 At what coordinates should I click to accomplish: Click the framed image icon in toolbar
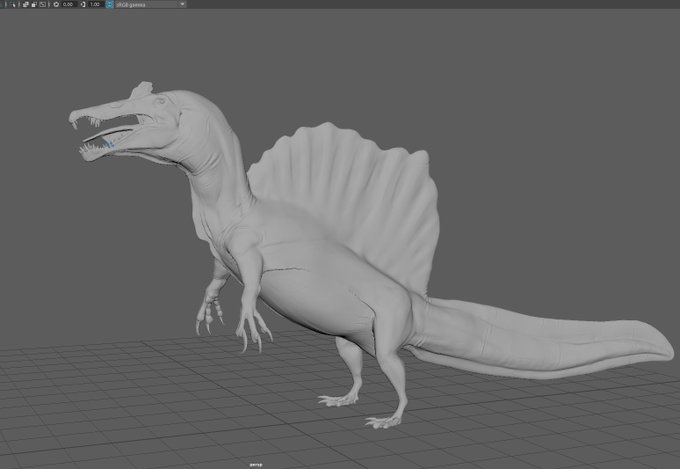[x=42, y=4]
